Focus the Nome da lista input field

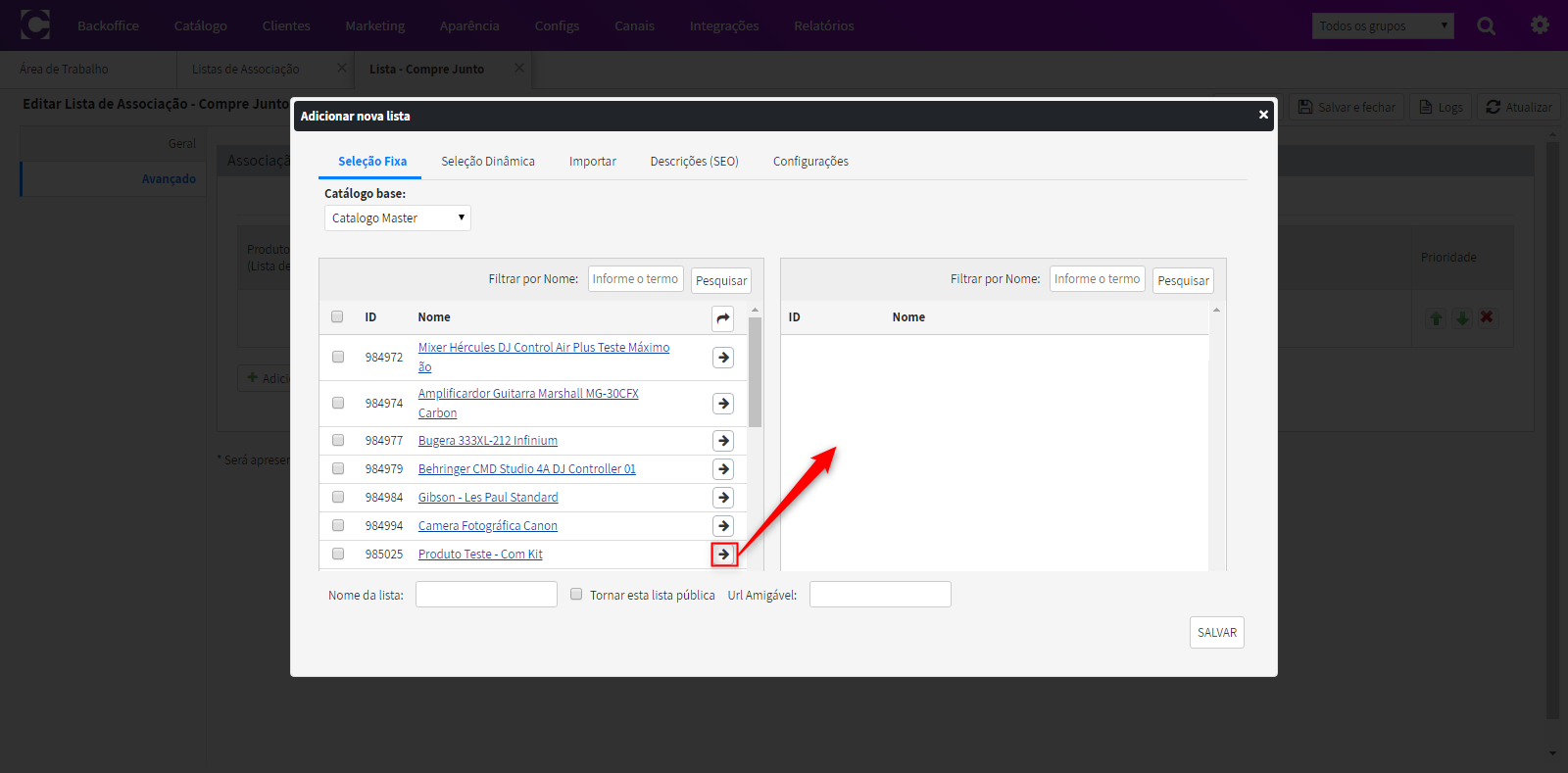486,594
